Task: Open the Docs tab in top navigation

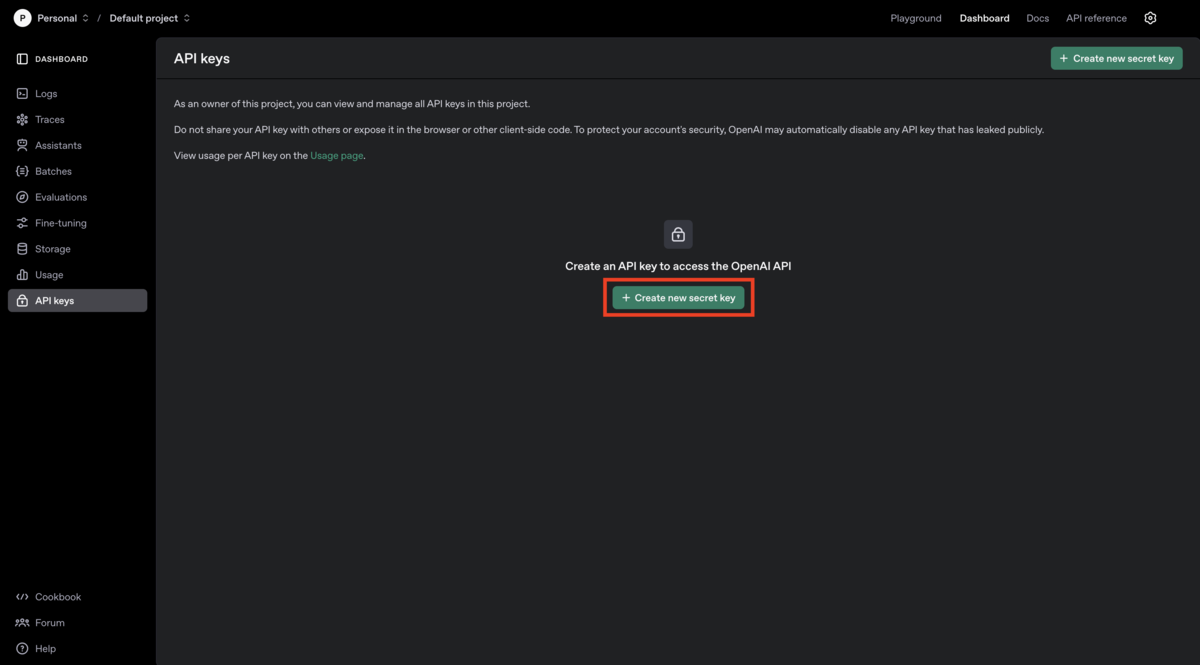Action: coord(1037,18)
